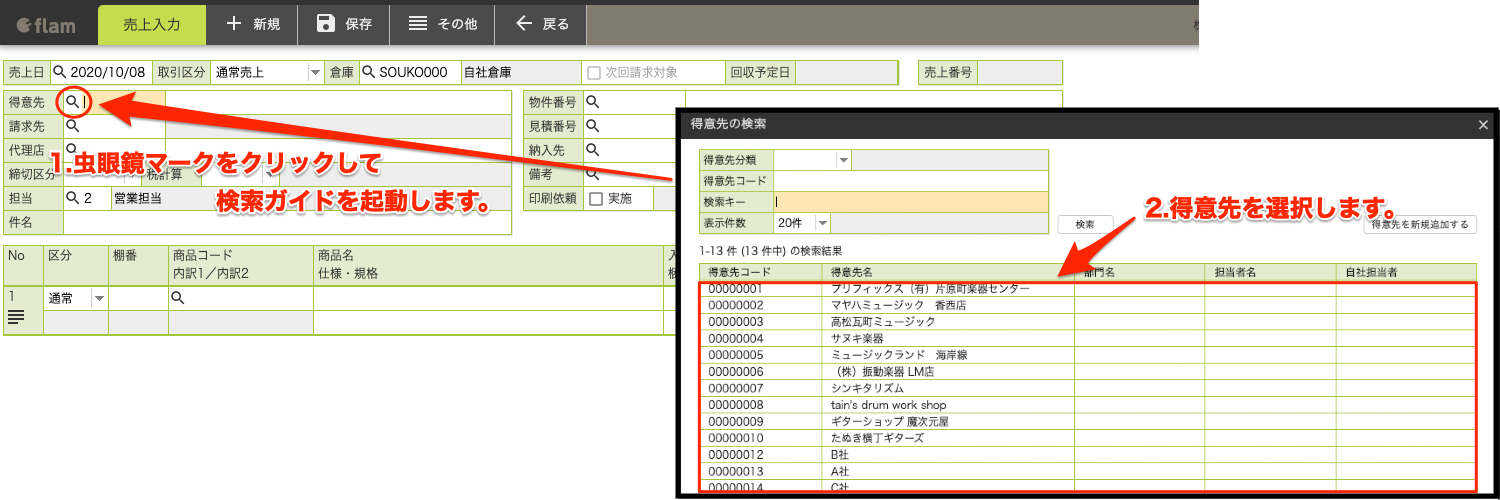1500x500 pixels.
Task: Select ミュージックランド 海岸線 row
Action: click(x=1088, y=355)
